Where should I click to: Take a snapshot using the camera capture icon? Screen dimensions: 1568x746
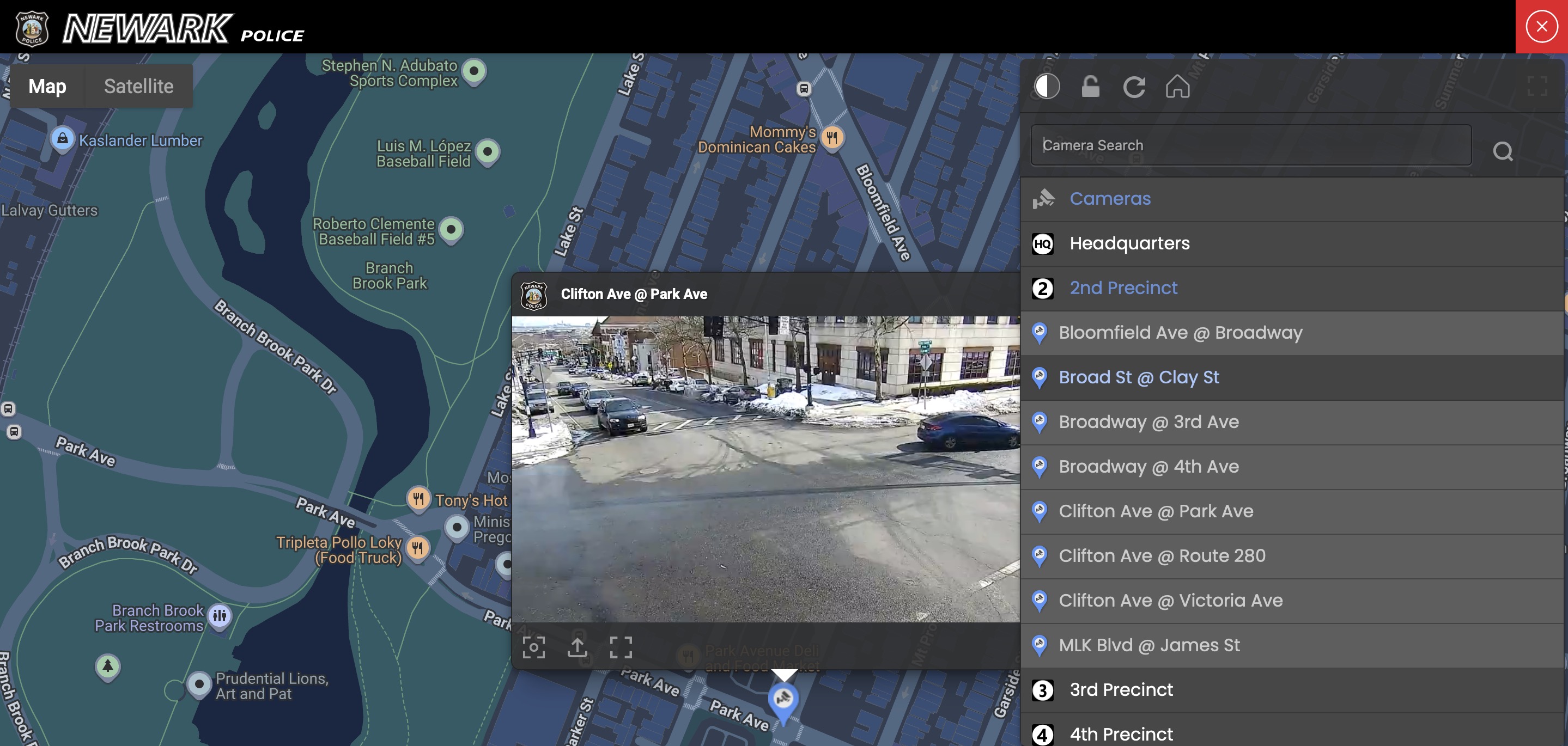pos(534,647)
